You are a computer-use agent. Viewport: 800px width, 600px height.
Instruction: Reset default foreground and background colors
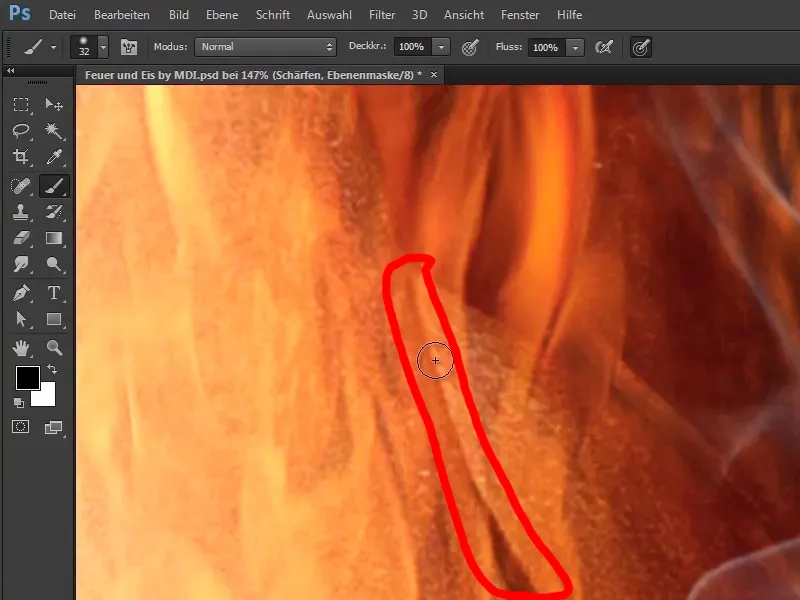click(x=19, y=403)
